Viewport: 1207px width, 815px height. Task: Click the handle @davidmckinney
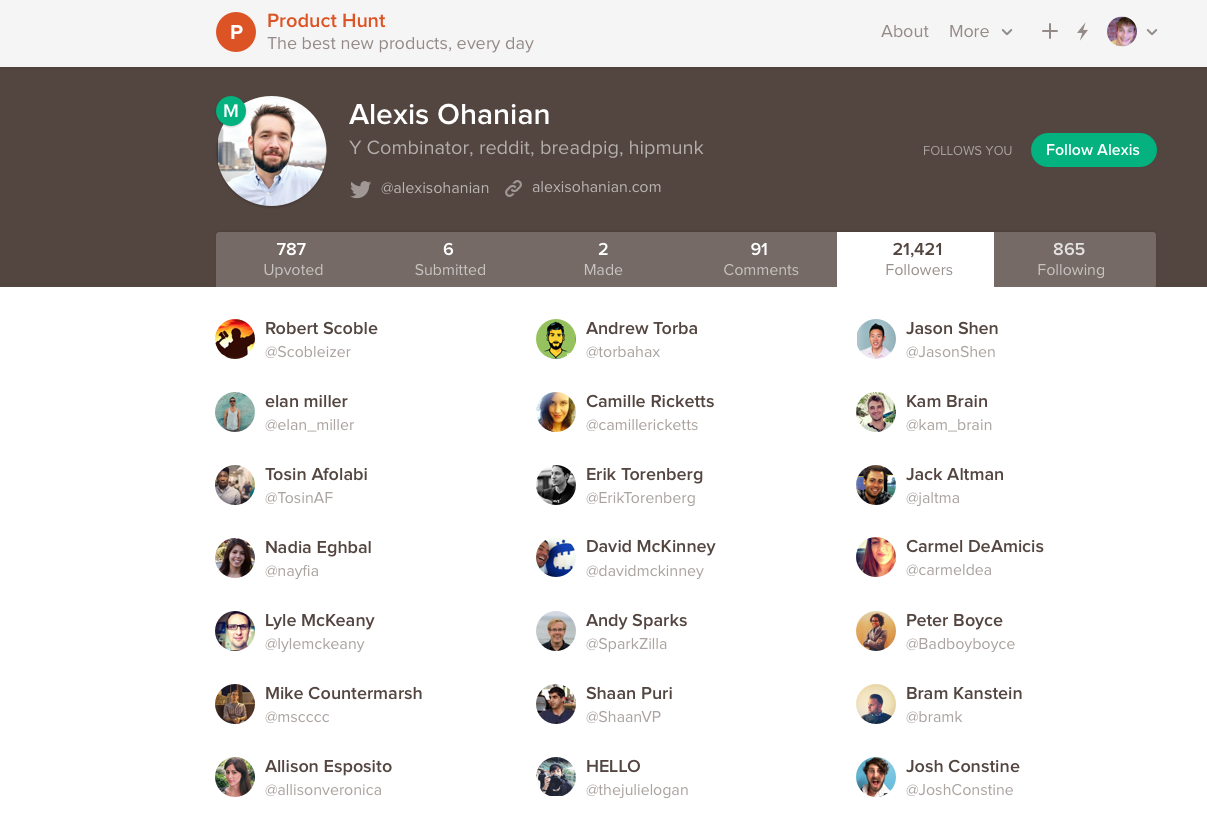pyautogui.click(x=645, y=571)
